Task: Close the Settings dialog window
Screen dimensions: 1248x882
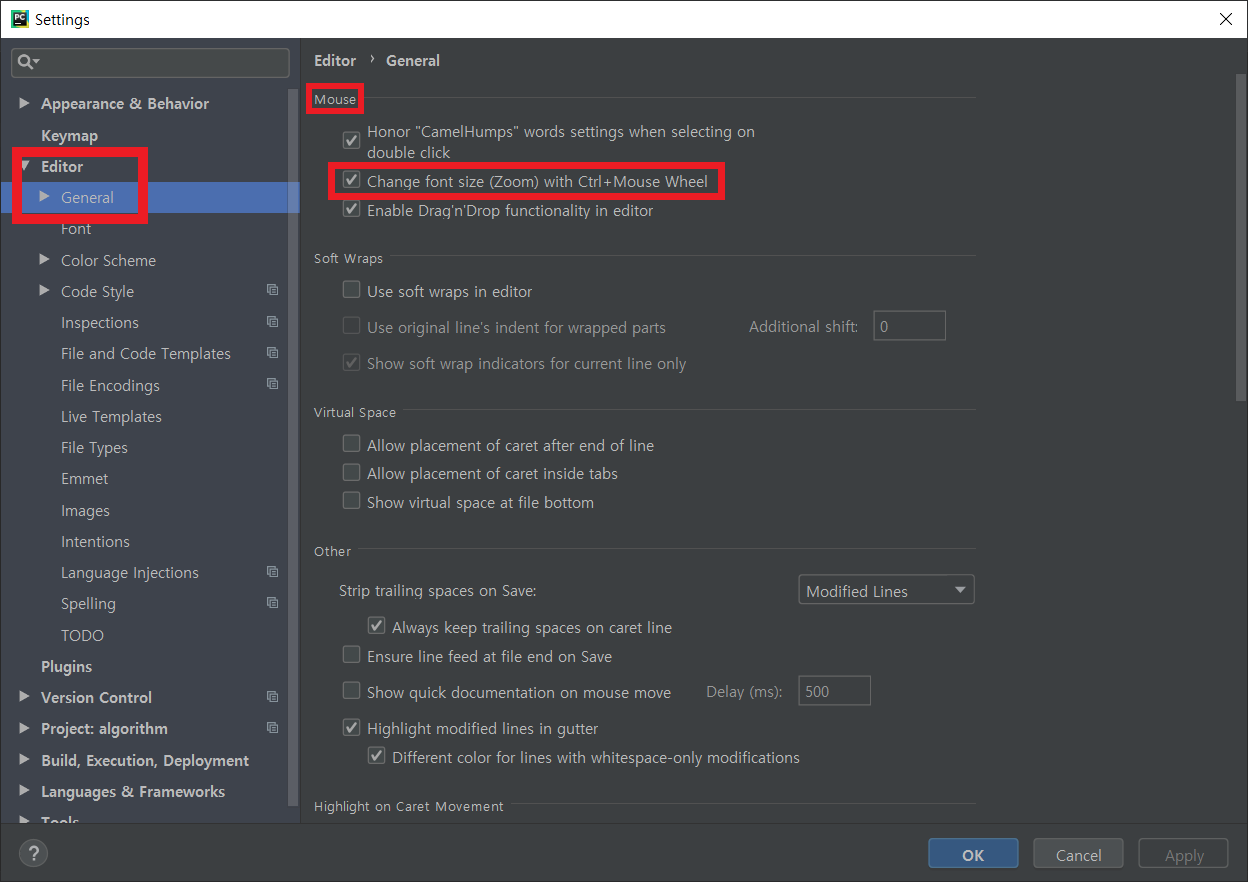Action: 1225,19
